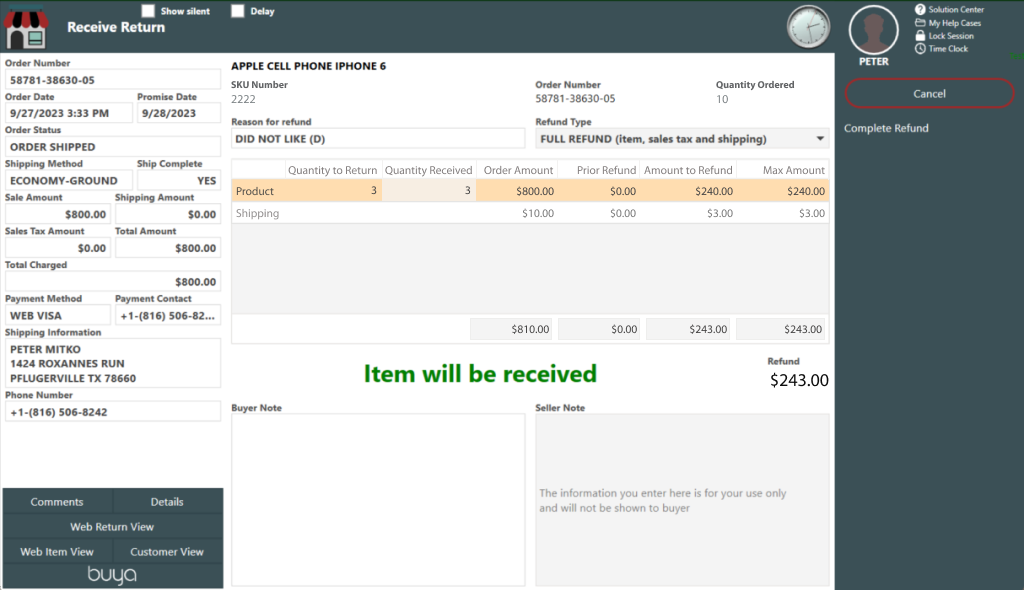Expand the Refund Type dropdown

820,139
